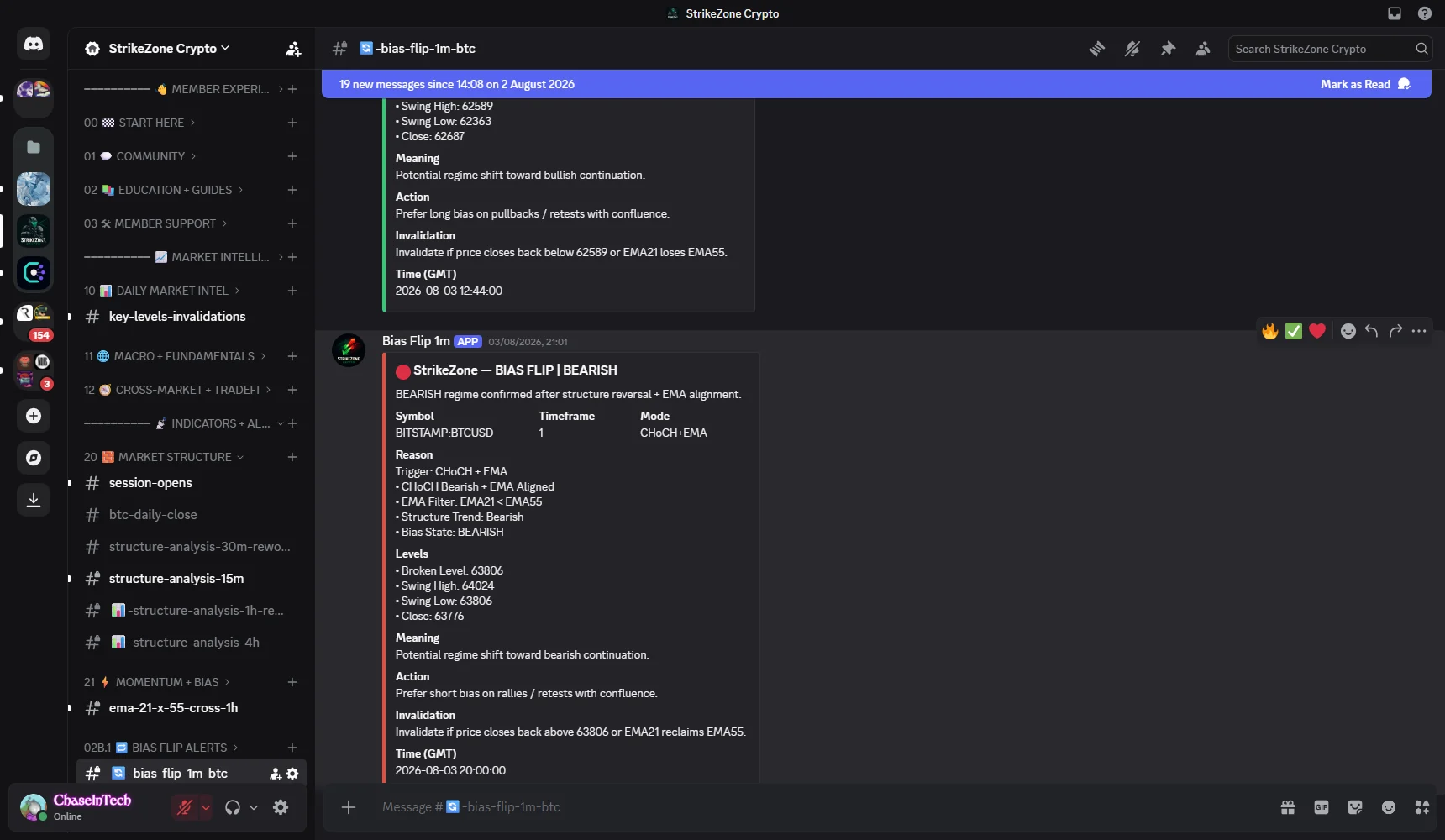The width and height of the screenshot is (1445, 840).
Task: Toggle headphones deafen button
Action: [233, 807]
